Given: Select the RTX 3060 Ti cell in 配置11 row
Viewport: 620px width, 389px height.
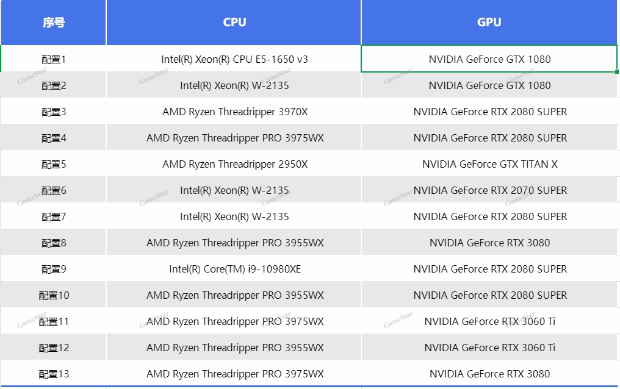Looking at the screenshot, I should [x=489, y=321].
